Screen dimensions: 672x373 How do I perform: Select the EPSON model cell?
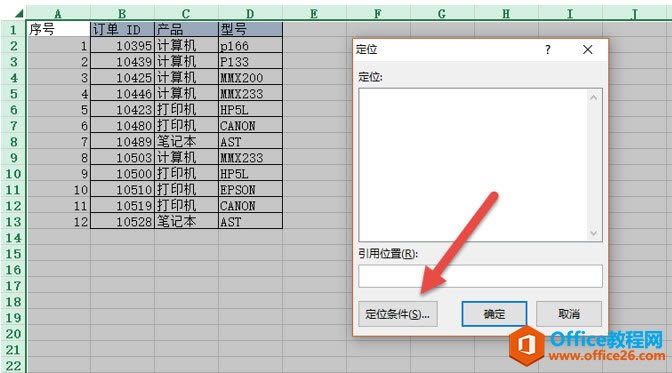click(x=250, y=190)
